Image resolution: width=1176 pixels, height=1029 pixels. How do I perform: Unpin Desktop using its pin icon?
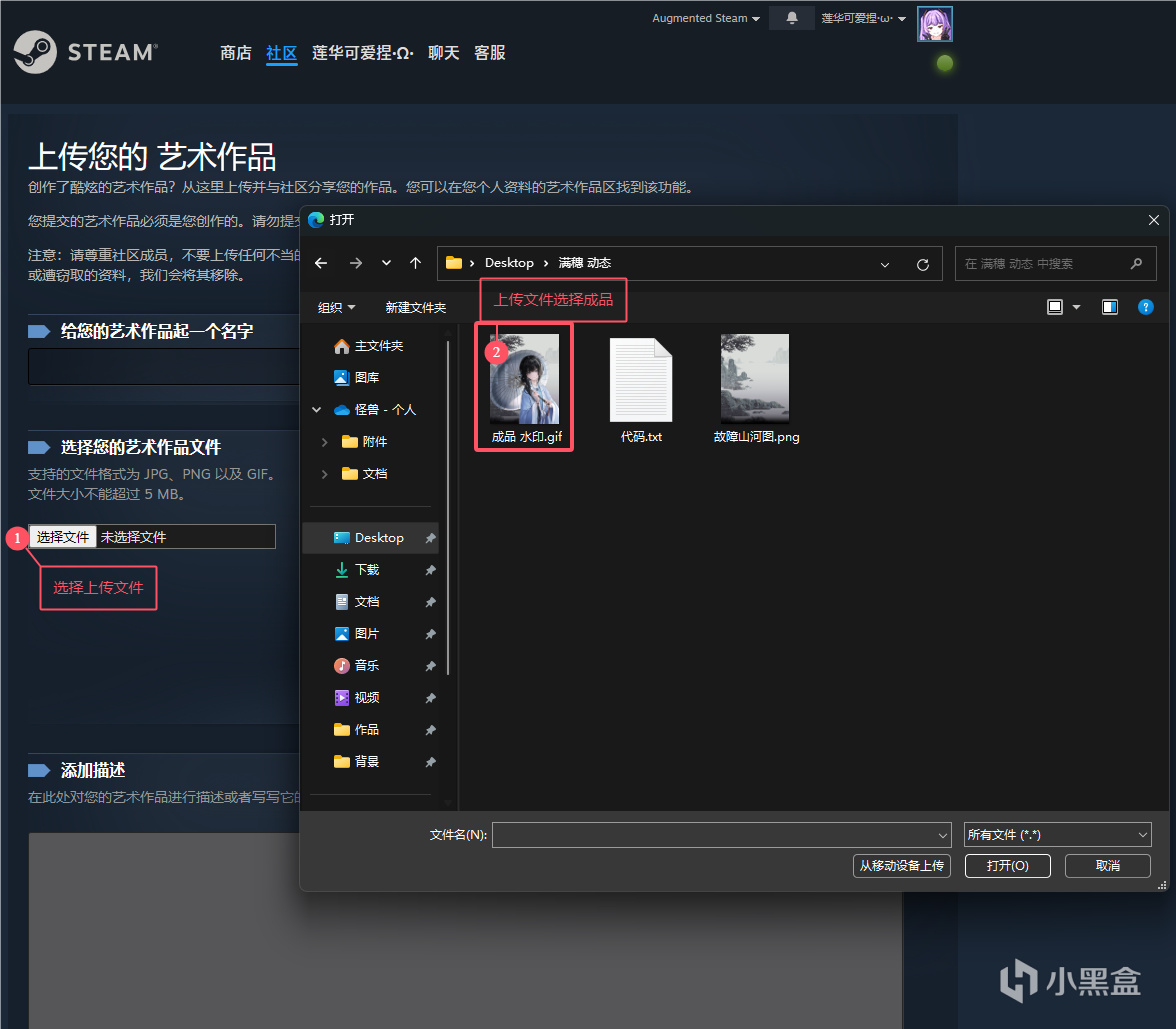[430, 538]
